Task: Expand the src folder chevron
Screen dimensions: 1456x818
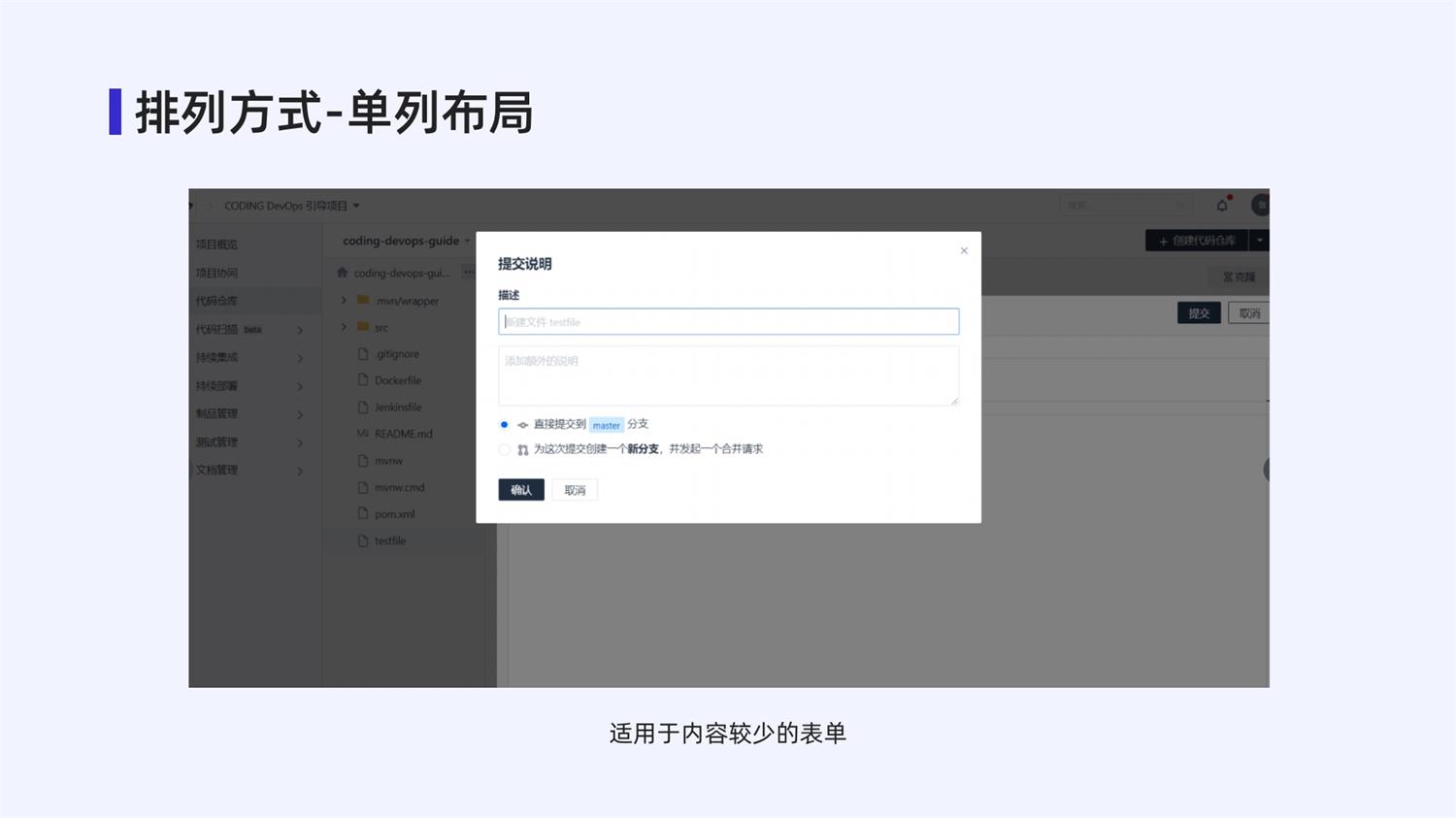Action: point(344,327)
